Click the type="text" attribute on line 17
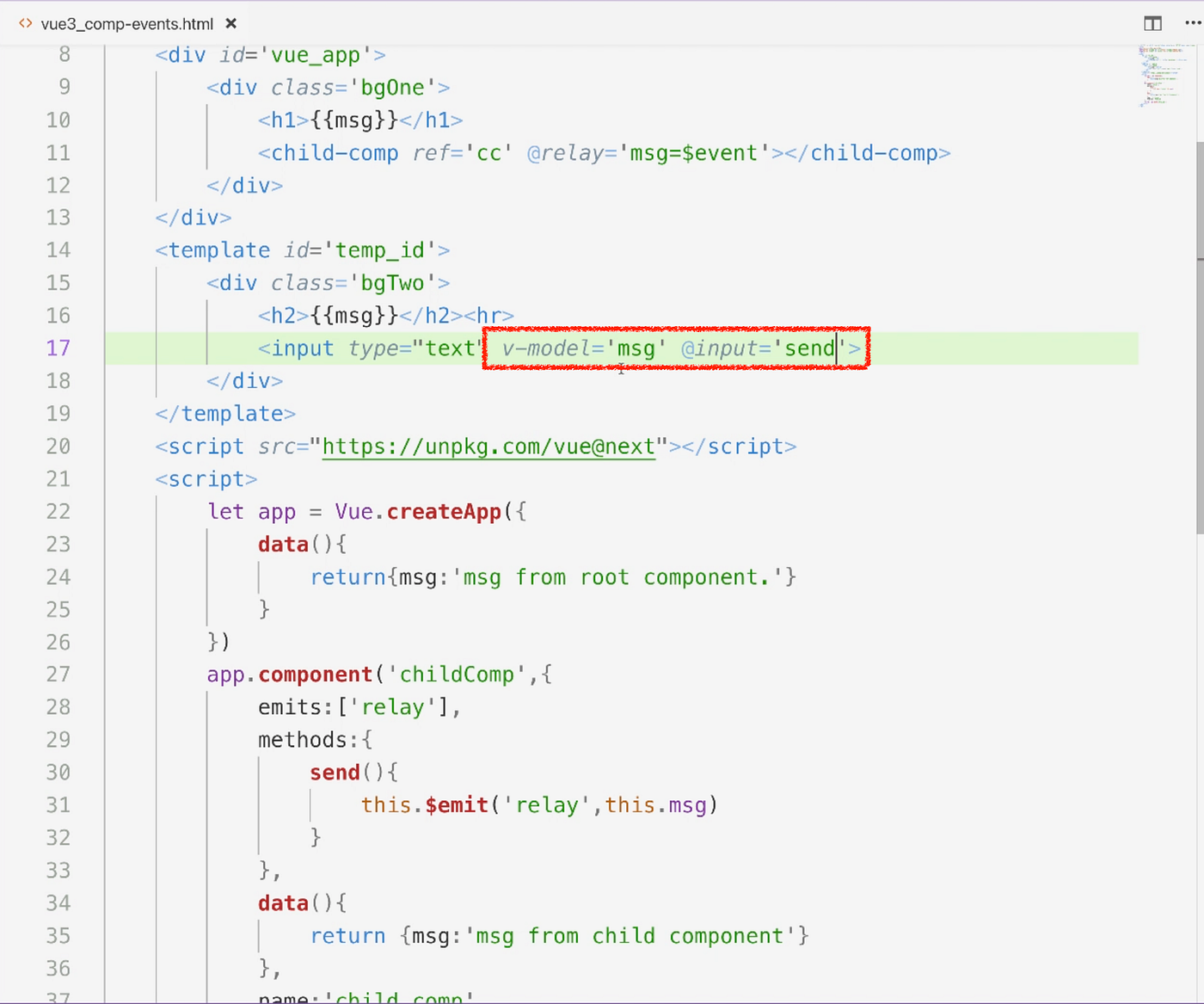Image resolution: width=1204 pixels, height=1004 pixels. click(418, 348)
